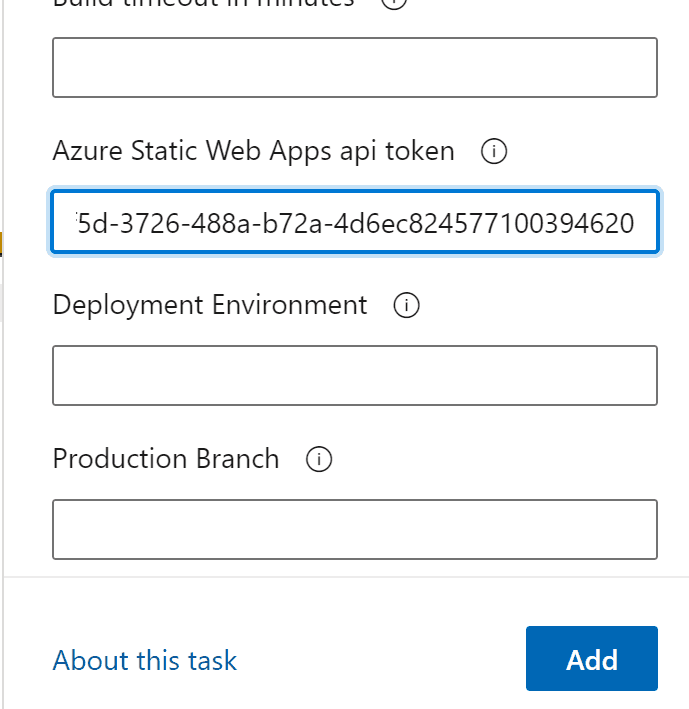Click the Azure Static Web Apps api token label
This screenshot has height=709, width=689.
(254, 151)
